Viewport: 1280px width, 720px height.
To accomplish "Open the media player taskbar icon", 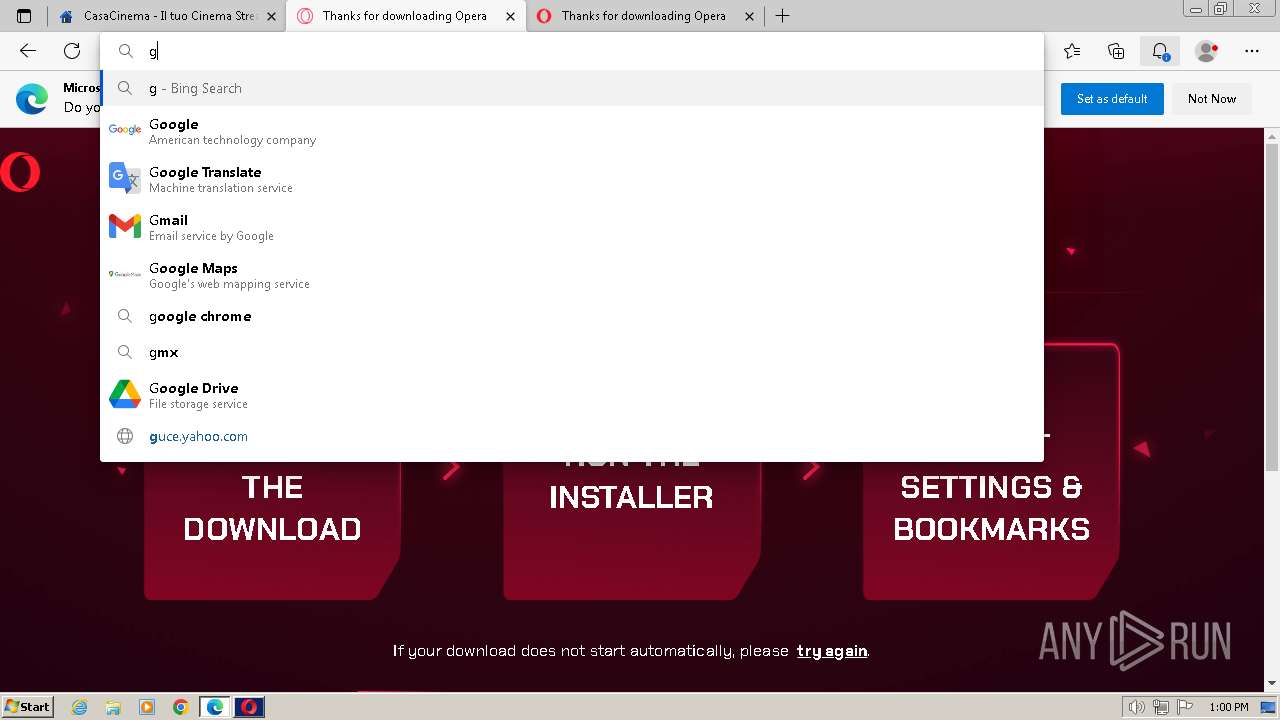I will [147, 707].
